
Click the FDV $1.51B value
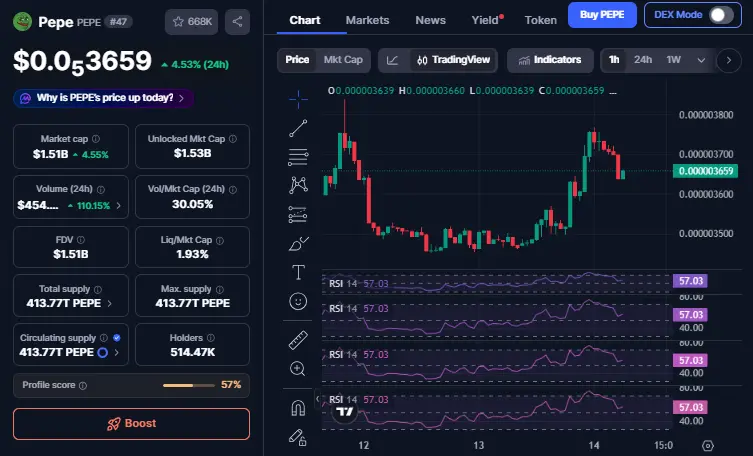coord(71,254)
